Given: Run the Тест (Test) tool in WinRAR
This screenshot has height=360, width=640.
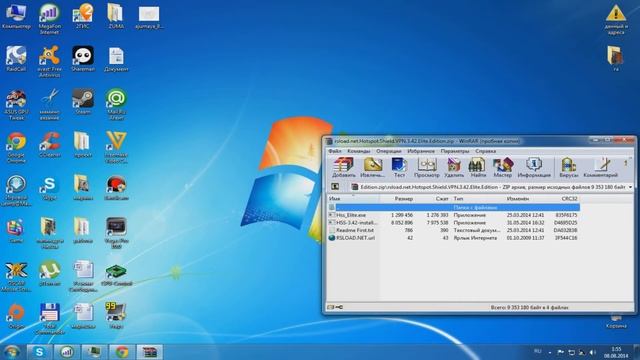Looking at the screenshot, I should pos(399,167).
